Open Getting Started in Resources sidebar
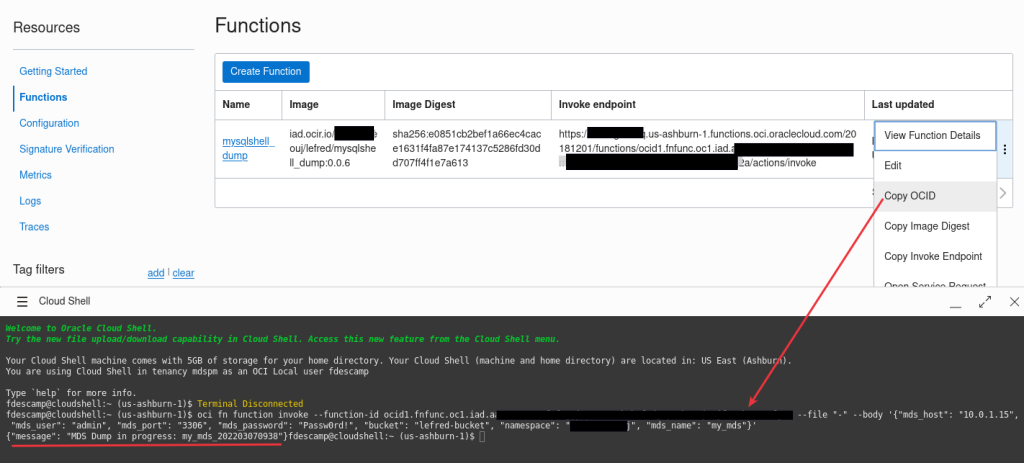Screen dimensions: 1024x463 tap(53, 71)
